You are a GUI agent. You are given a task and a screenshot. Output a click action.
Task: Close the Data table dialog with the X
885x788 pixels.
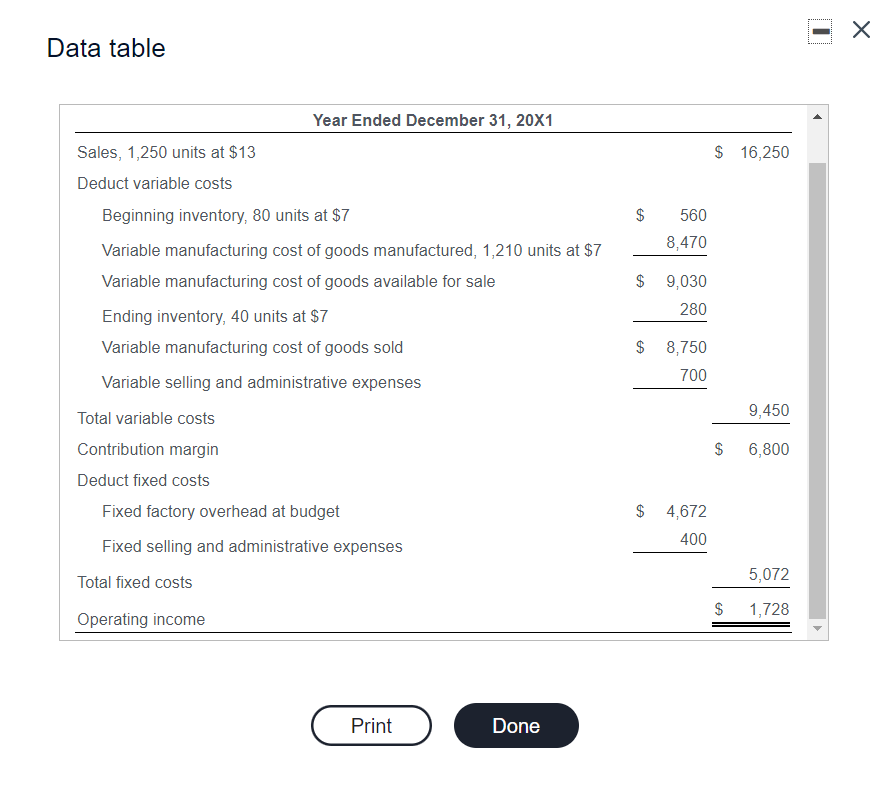tap(861, 29)
